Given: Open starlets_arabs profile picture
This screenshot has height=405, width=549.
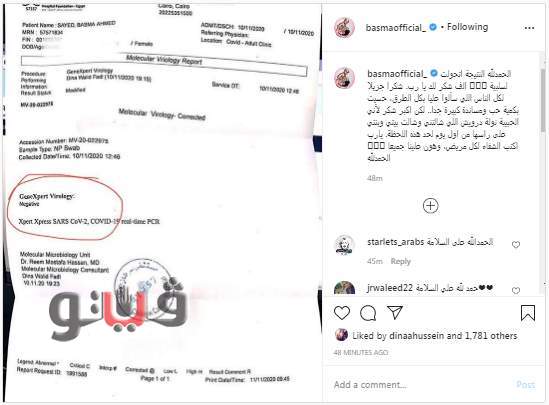Looking at the screenshot, I should pos(345,245).
